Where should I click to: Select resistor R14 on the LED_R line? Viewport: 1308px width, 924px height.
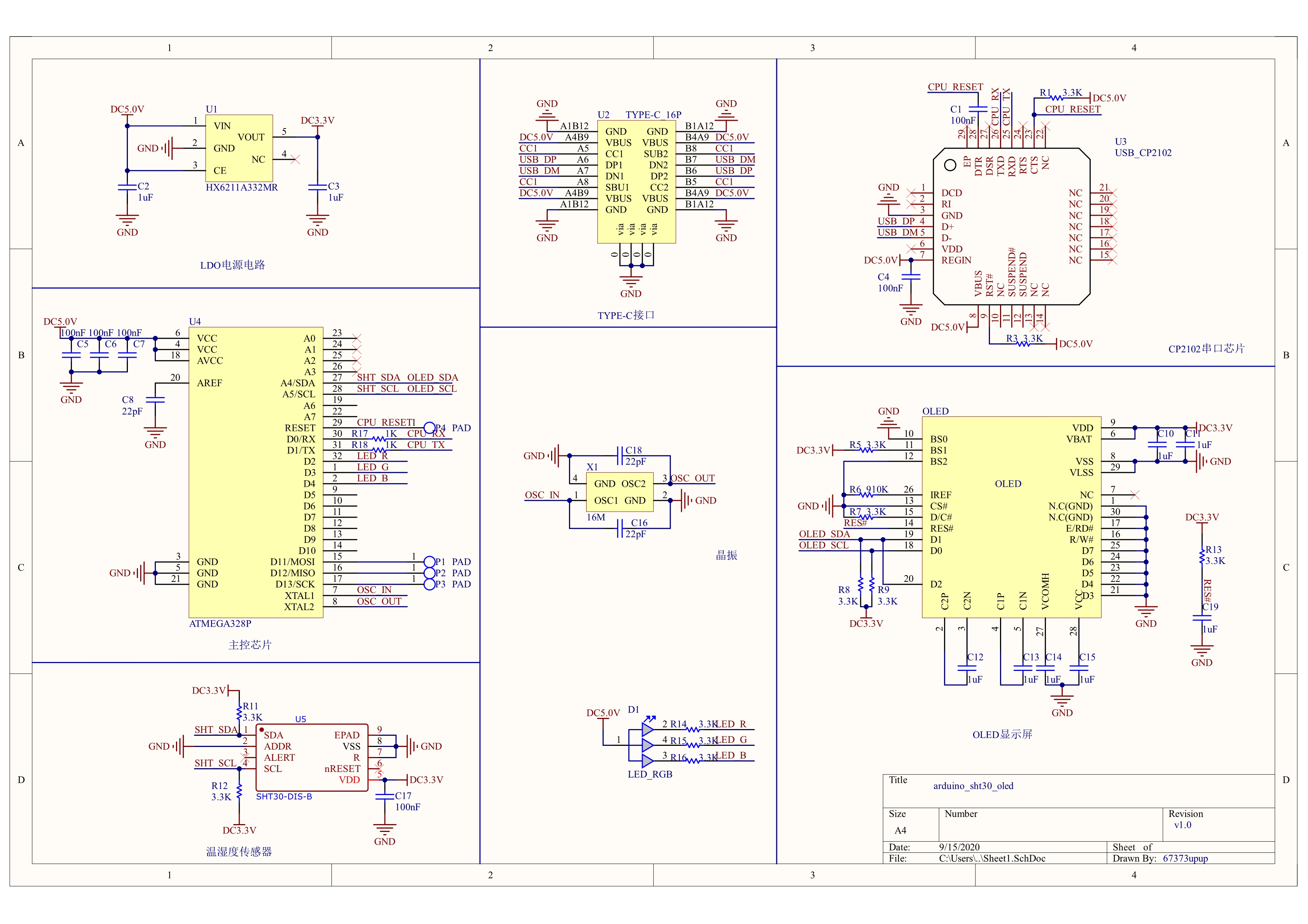(693, 729)
